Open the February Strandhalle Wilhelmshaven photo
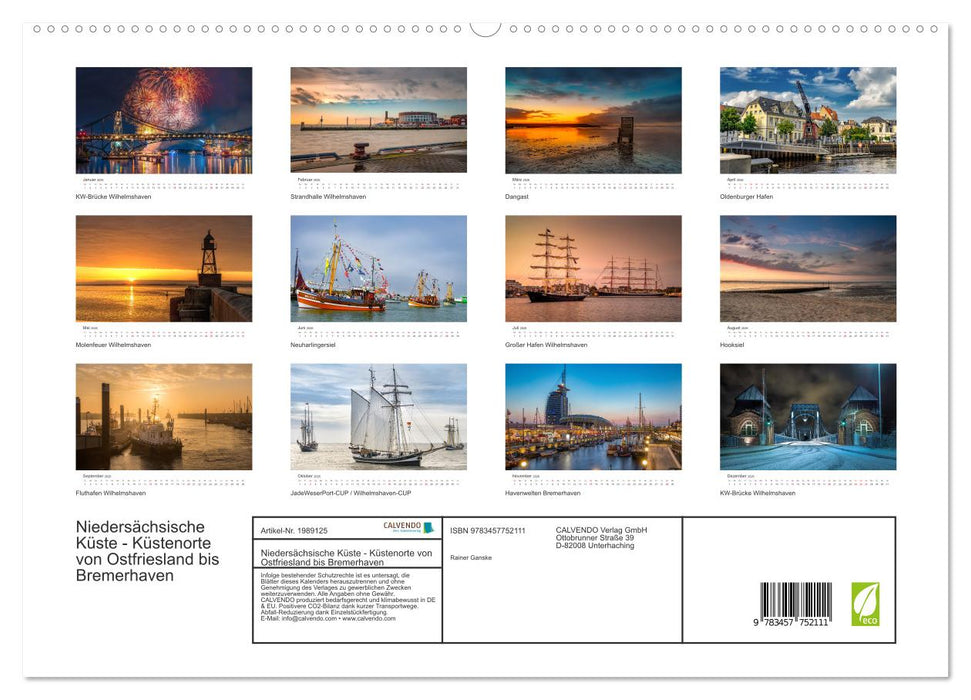The image size is (971, 700). pos(378,120)
